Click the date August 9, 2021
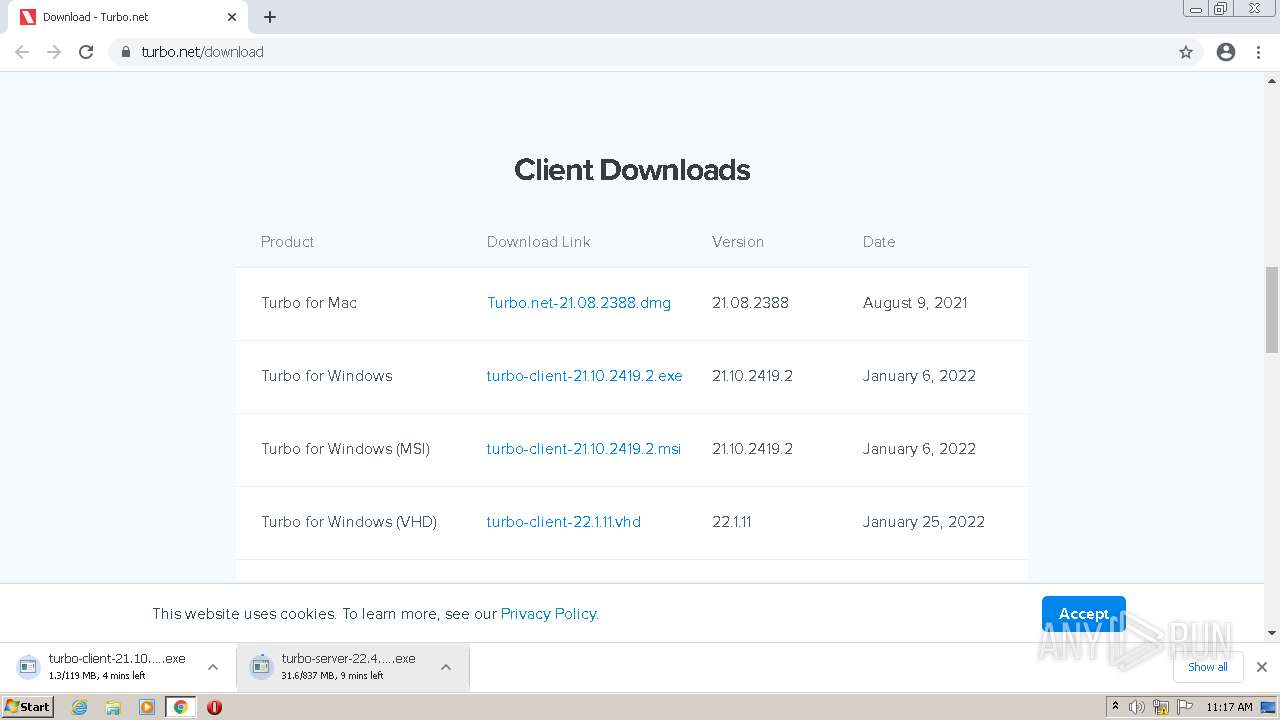 pos(915,303)
